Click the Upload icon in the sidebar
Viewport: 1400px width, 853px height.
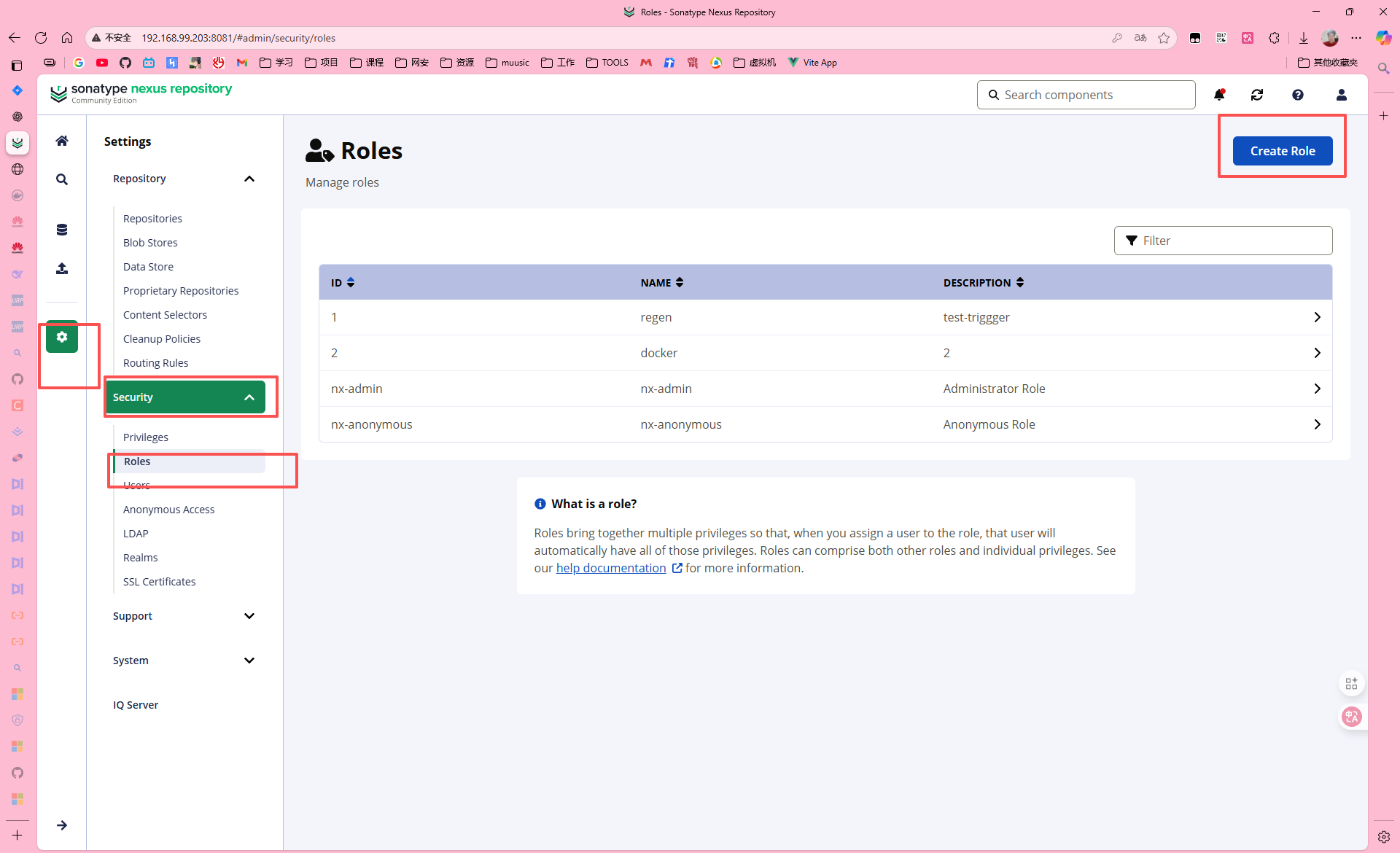tap(62, 269)
